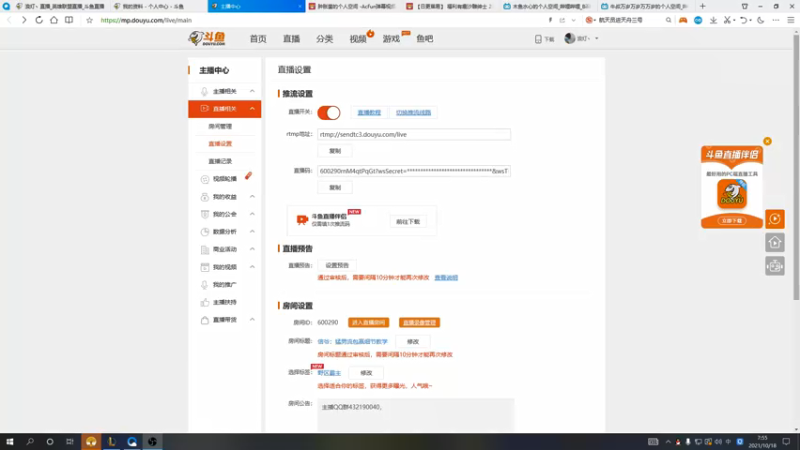Click the 前往下载 companion download button
Screen dimensions: 800x450
tap(408, 221)
